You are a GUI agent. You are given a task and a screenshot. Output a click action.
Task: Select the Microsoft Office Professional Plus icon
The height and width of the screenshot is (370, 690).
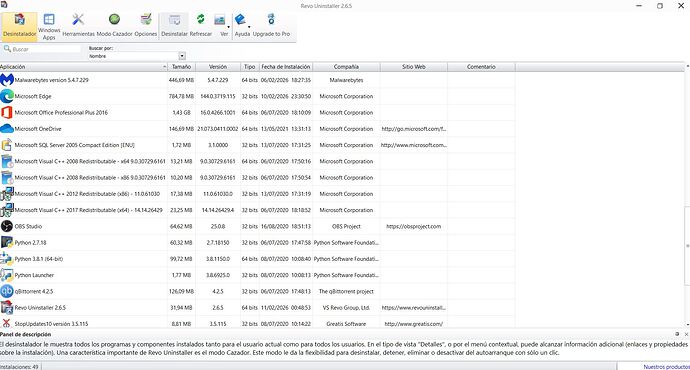tap(7, 113)
